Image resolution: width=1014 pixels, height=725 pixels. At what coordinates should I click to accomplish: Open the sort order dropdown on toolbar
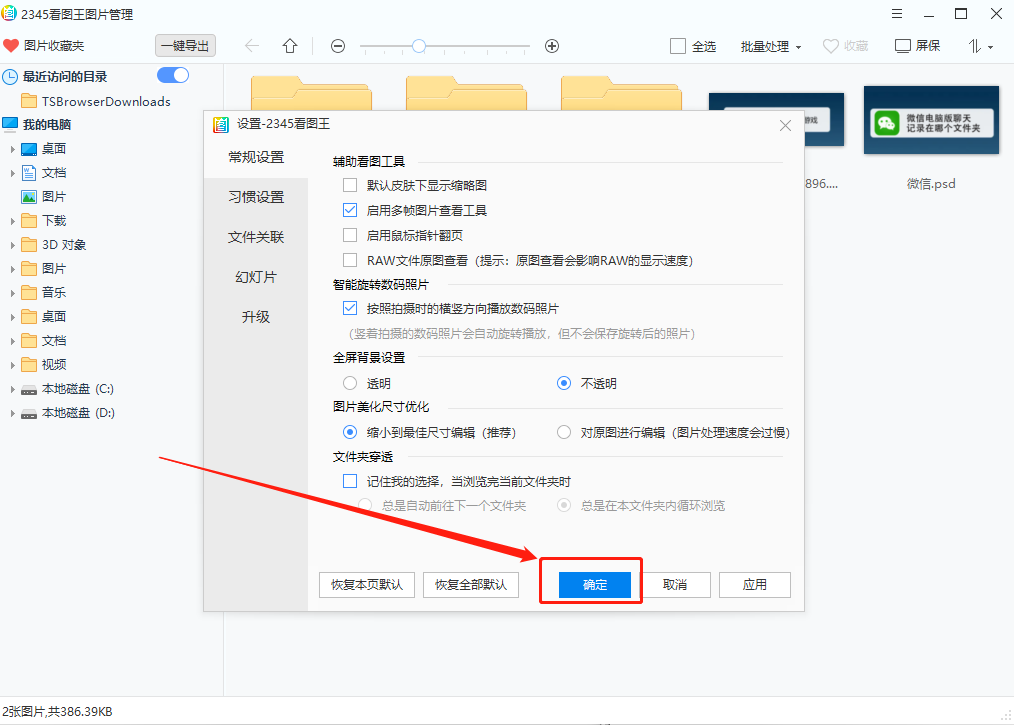[977, 45]
